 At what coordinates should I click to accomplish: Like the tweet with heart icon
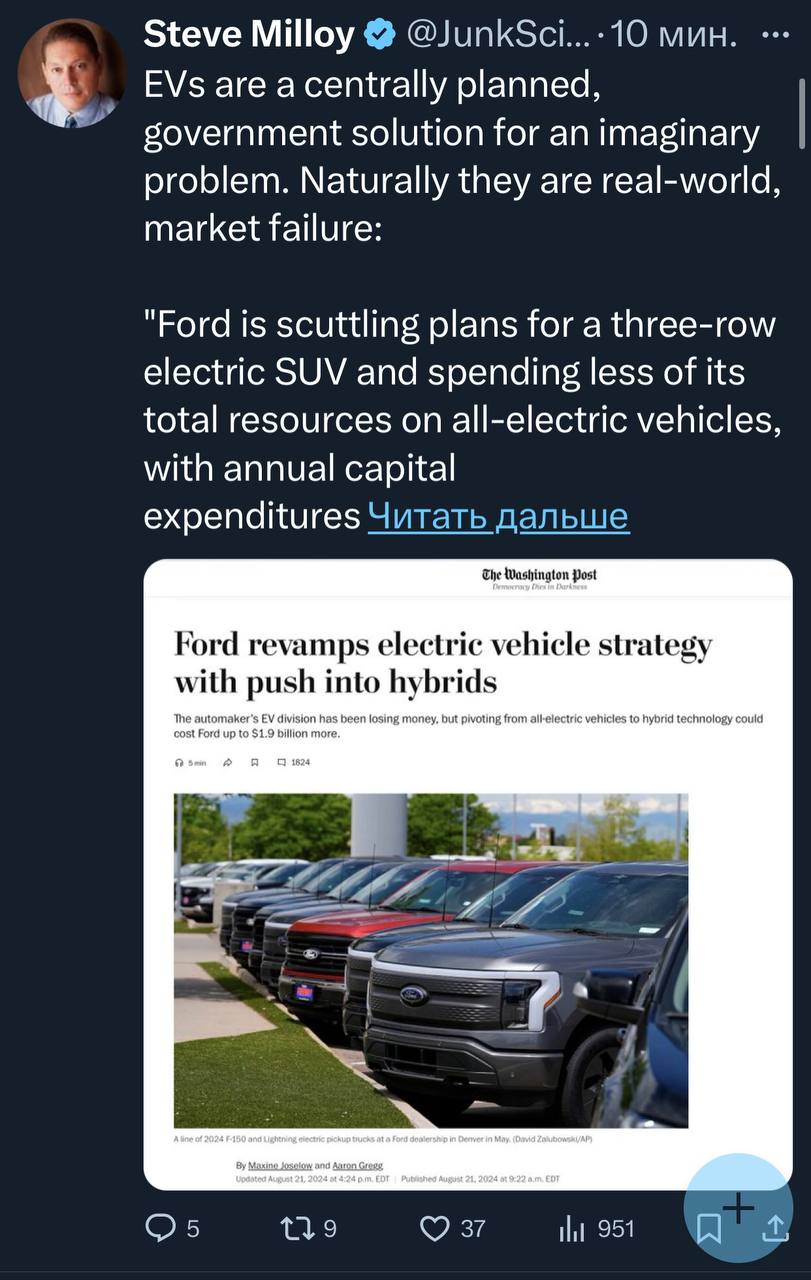(x=435, y=1227)
